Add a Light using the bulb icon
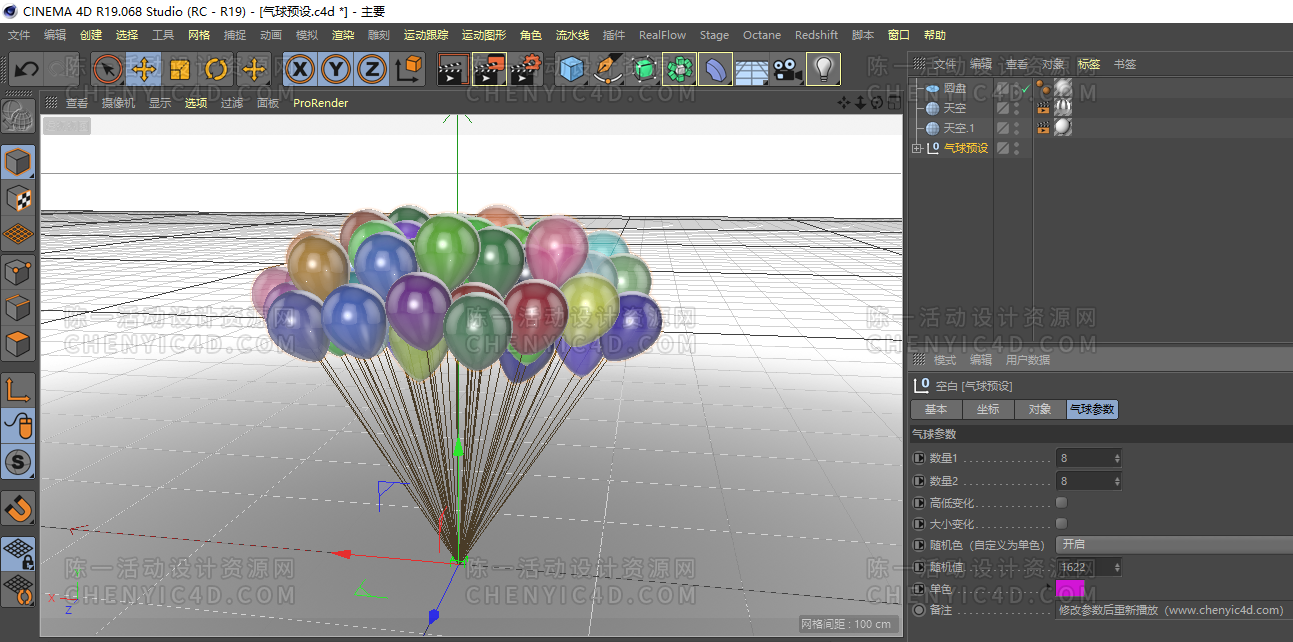 823,69
